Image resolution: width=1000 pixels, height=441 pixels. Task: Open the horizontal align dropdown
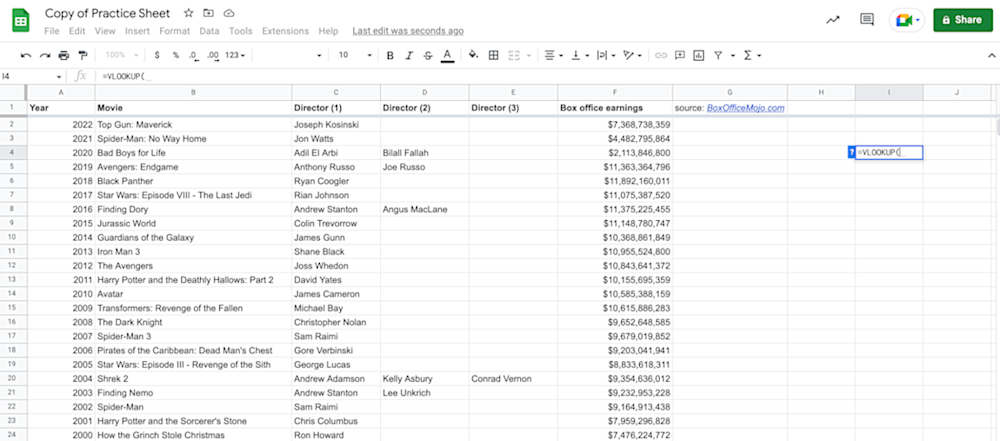(553, 56)
